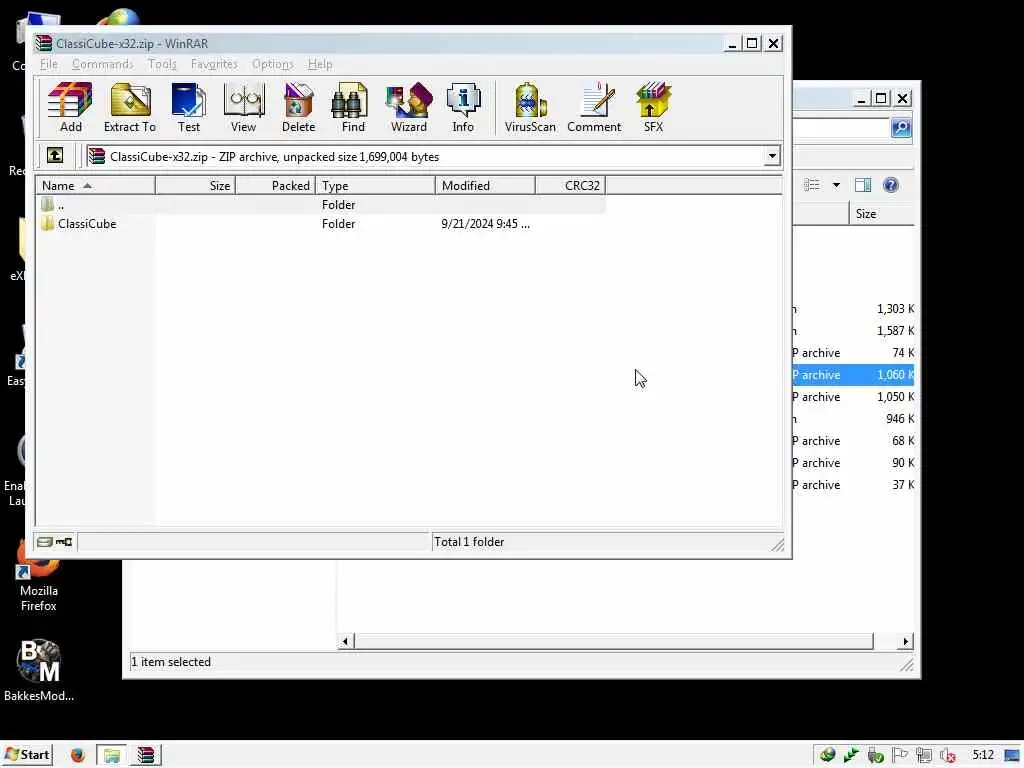
Task: Sort by the Packed column header
Action: (275, 185)
